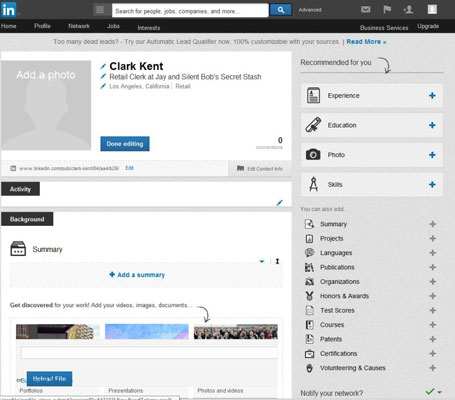Click the Upload File button

[49, 379]
